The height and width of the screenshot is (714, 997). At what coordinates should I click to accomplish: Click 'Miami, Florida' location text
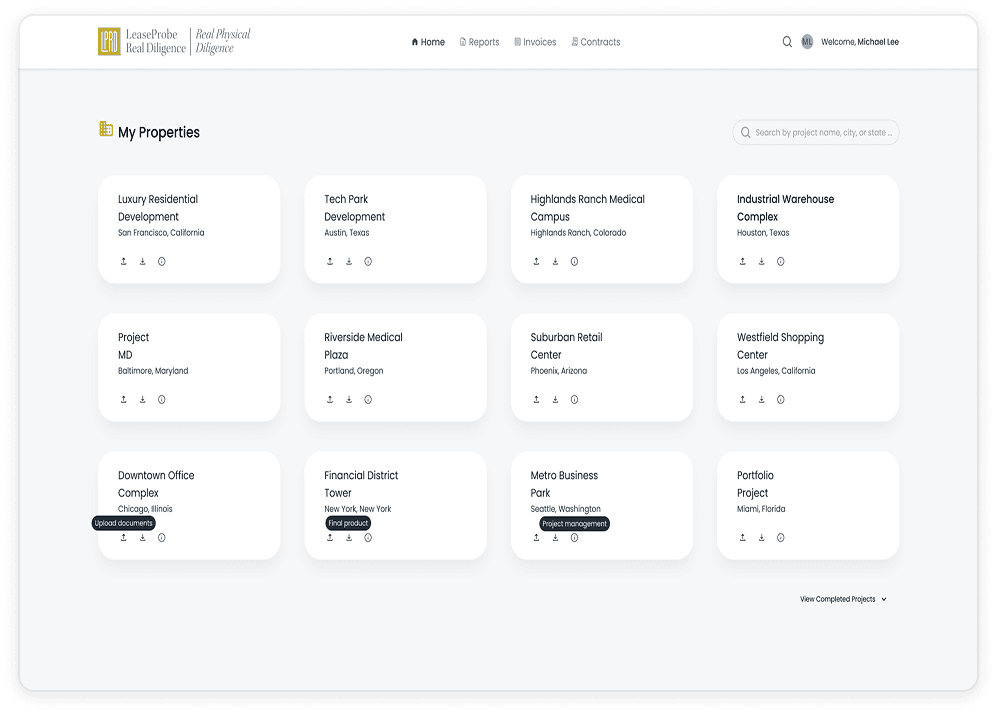pyautogui.click(x=761, y=509)
